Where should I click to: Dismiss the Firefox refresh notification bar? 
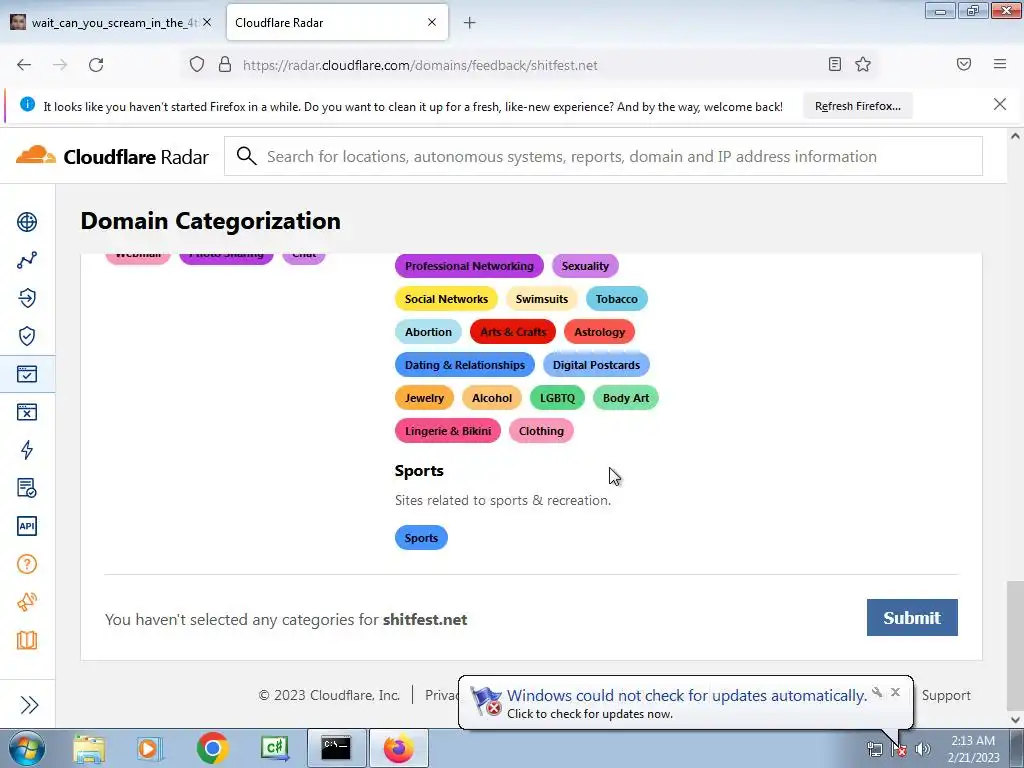(999, 104)
